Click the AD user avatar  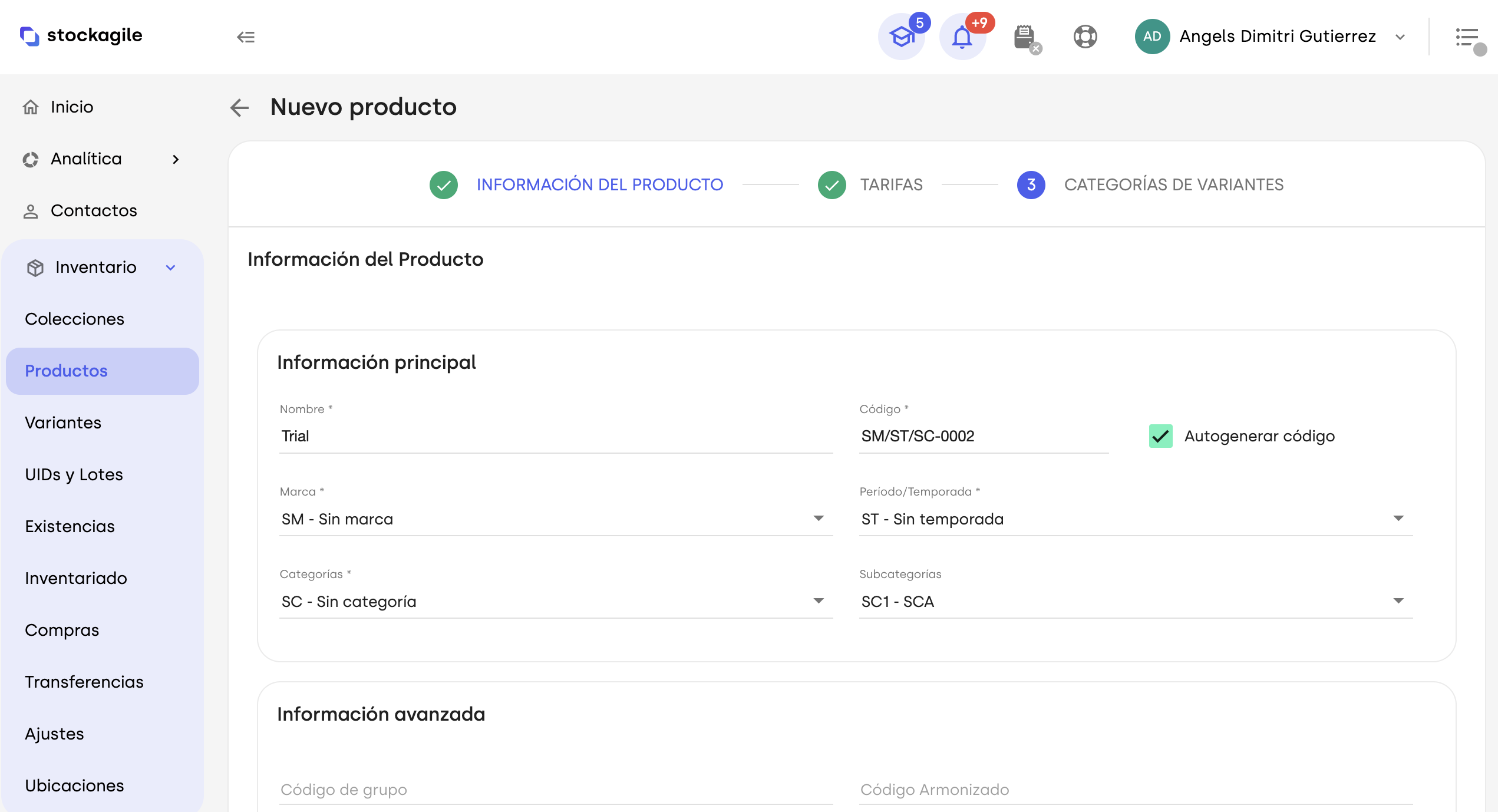click(1152, 37)
